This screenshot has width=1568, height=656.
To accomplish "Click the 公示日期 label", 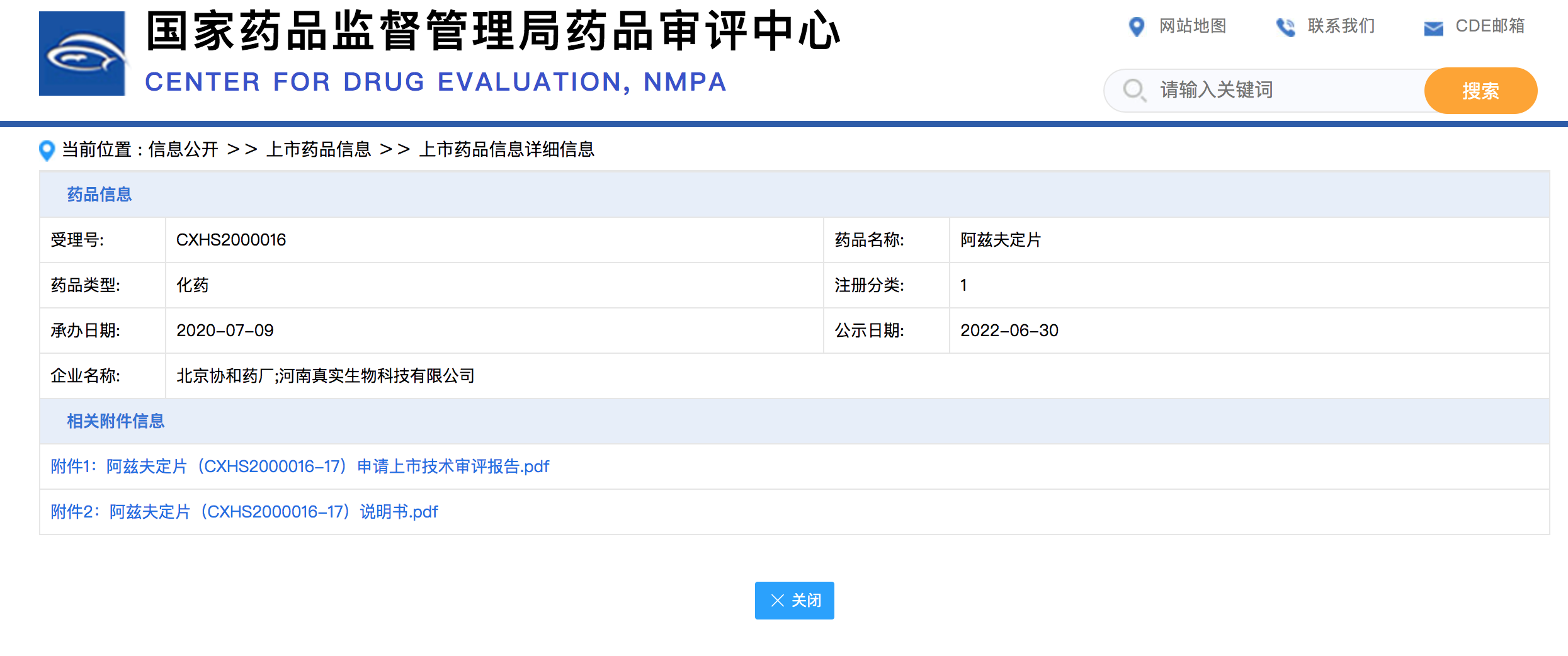I will tap(869, 331).
